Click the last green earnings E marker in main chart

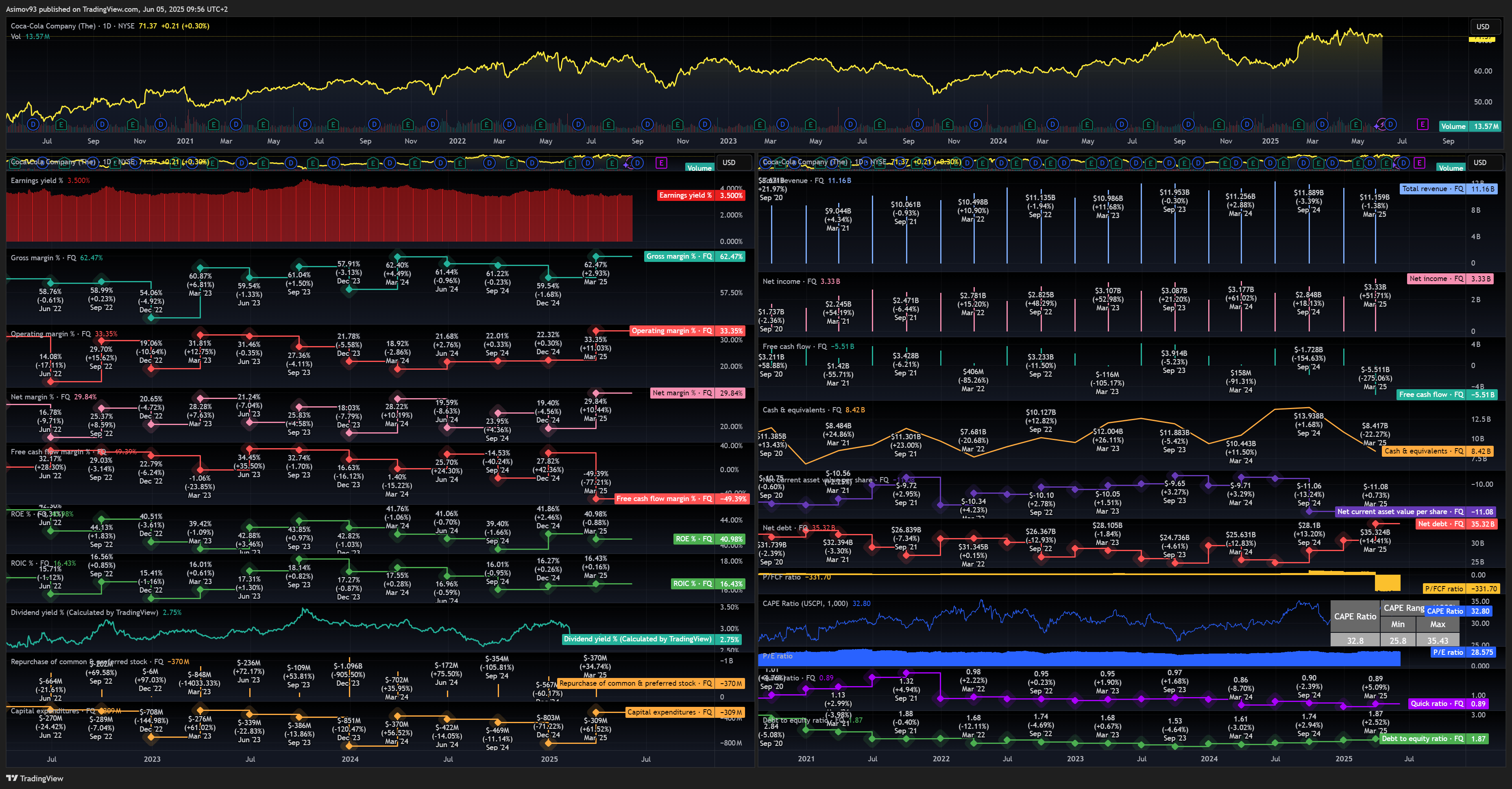pos(1356,124)
